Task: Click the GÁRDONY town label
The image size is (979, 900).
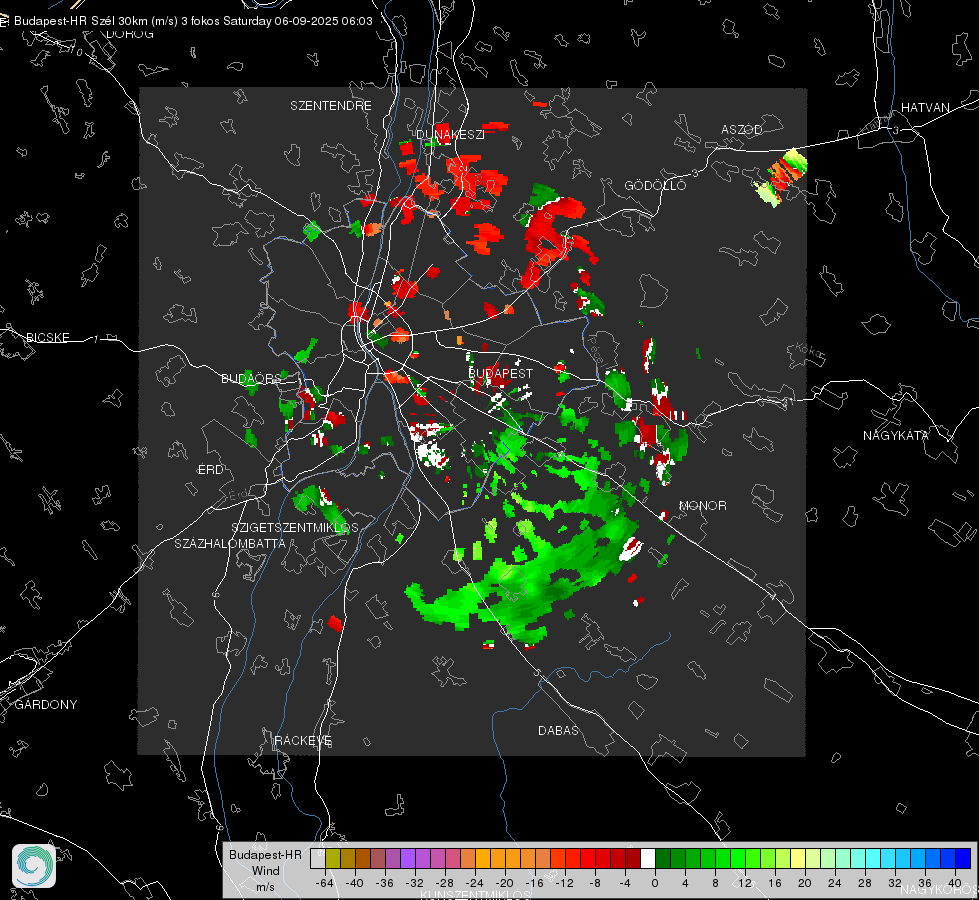Action: pyautogui.click(x=46, y=705)
